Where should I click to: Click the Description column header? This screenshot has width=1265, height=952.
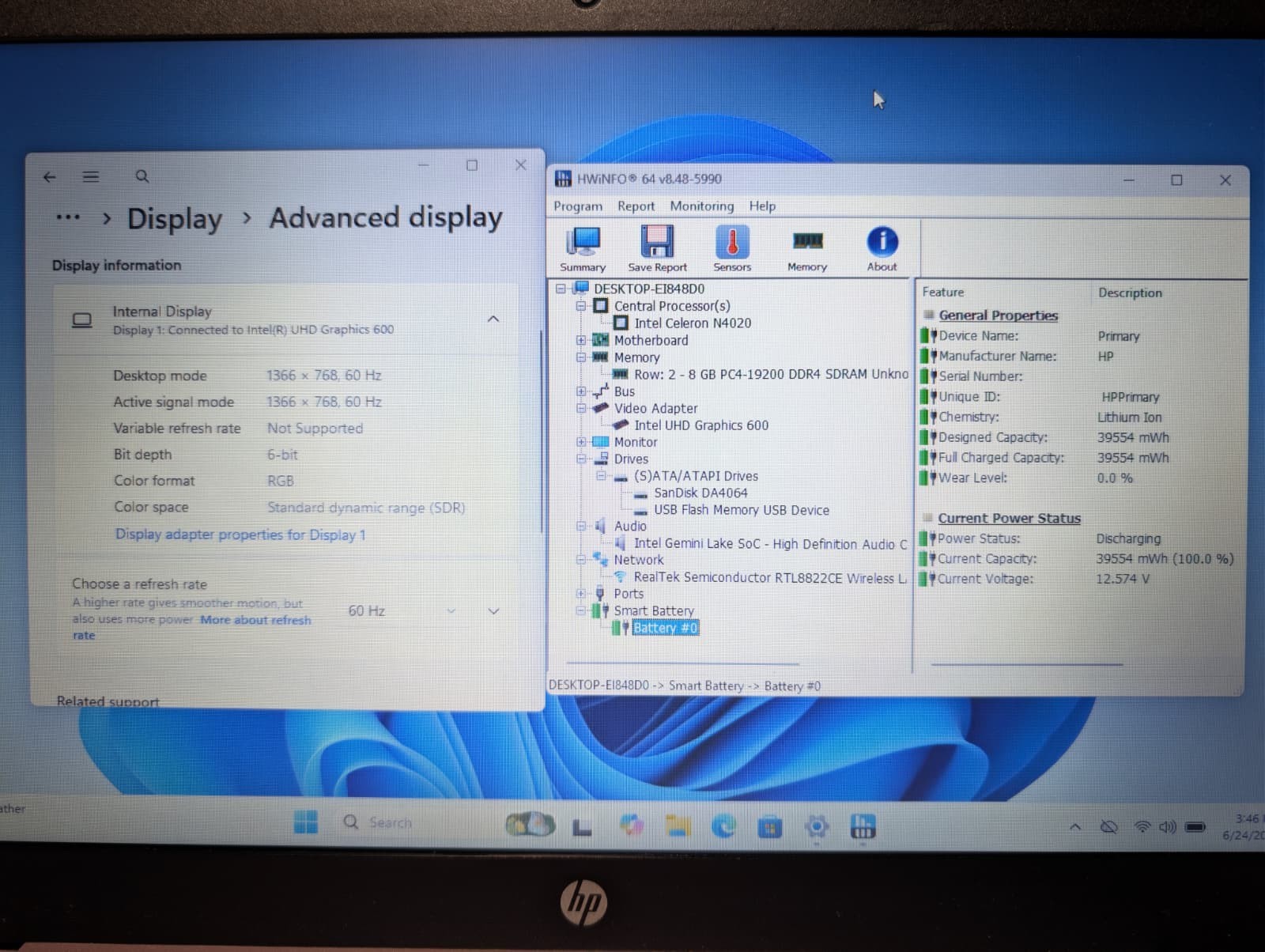[x=1130, y=293]
